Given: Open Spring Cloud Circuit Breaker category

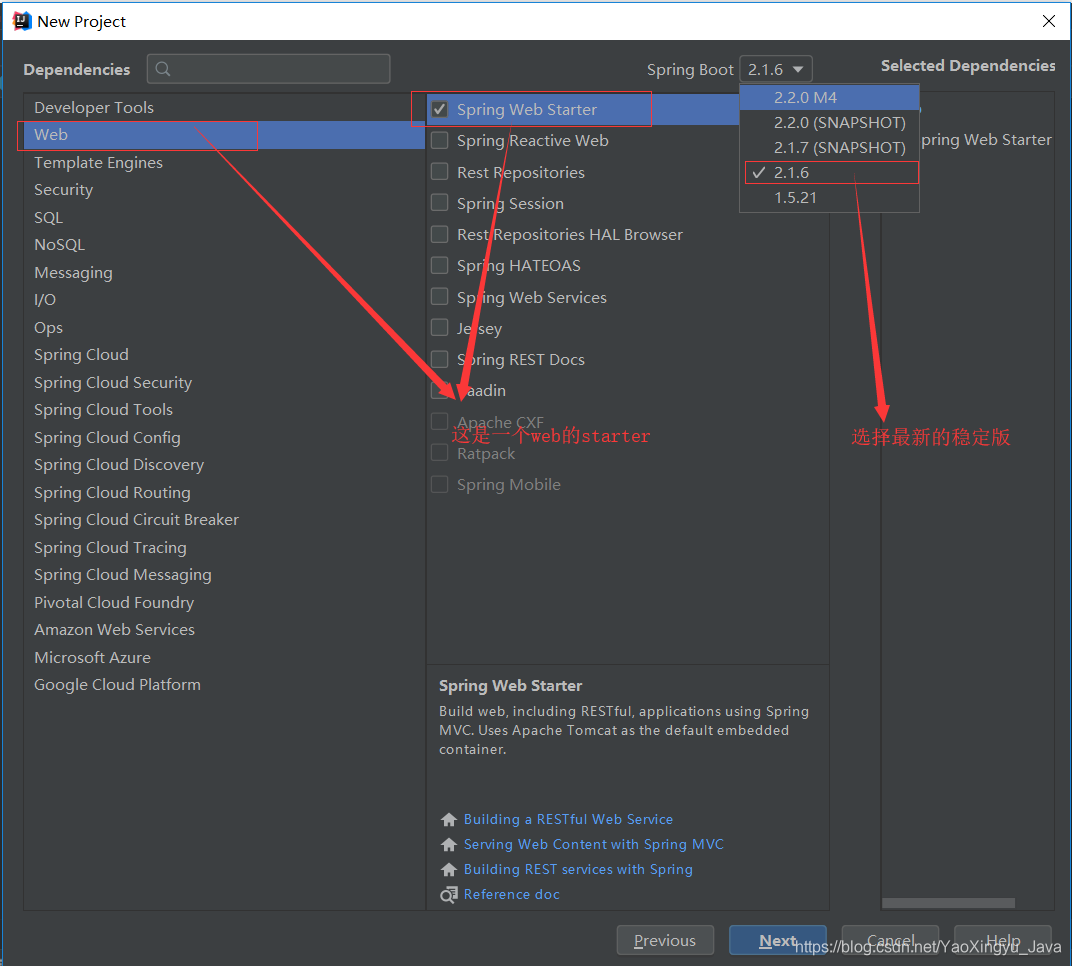Looking at the screenshot, I should point(224,520).
